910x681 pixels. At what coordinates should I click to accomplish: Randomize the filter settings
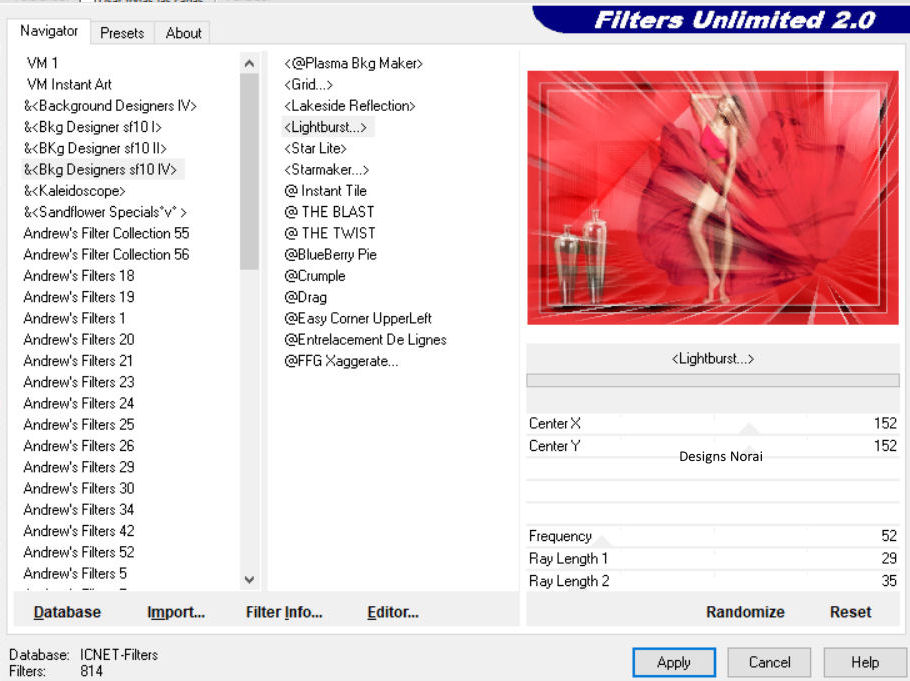click(745, 612)
